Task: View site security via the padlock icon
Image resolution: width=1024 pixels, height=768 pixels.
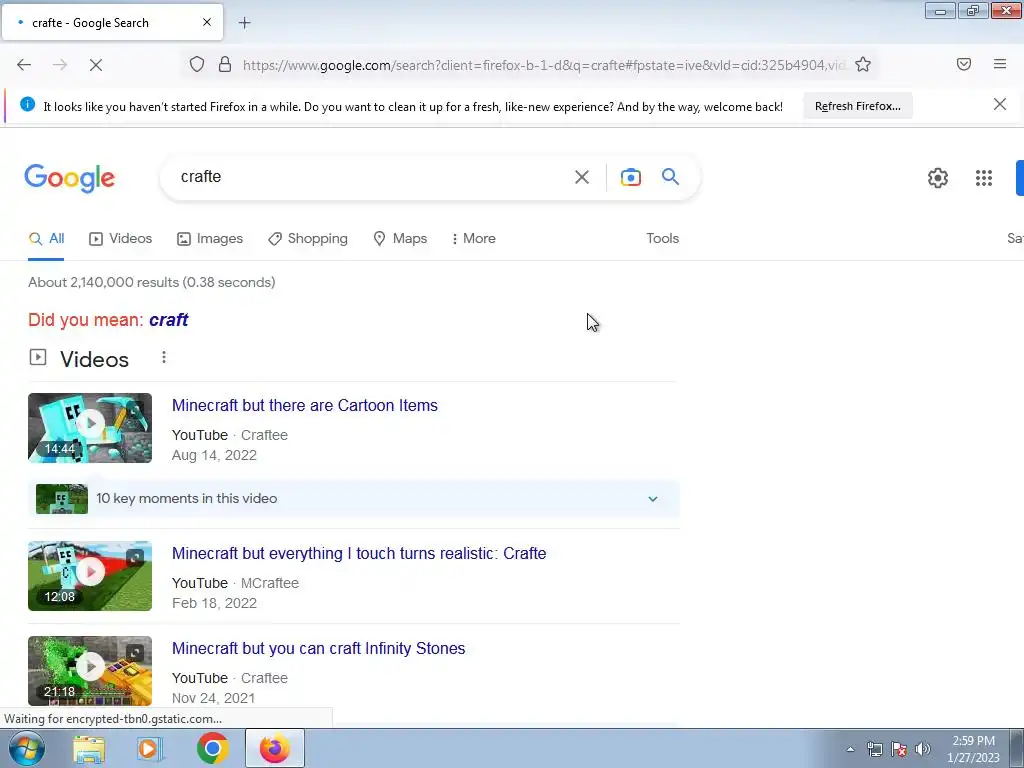Action: tap(225, 64)
